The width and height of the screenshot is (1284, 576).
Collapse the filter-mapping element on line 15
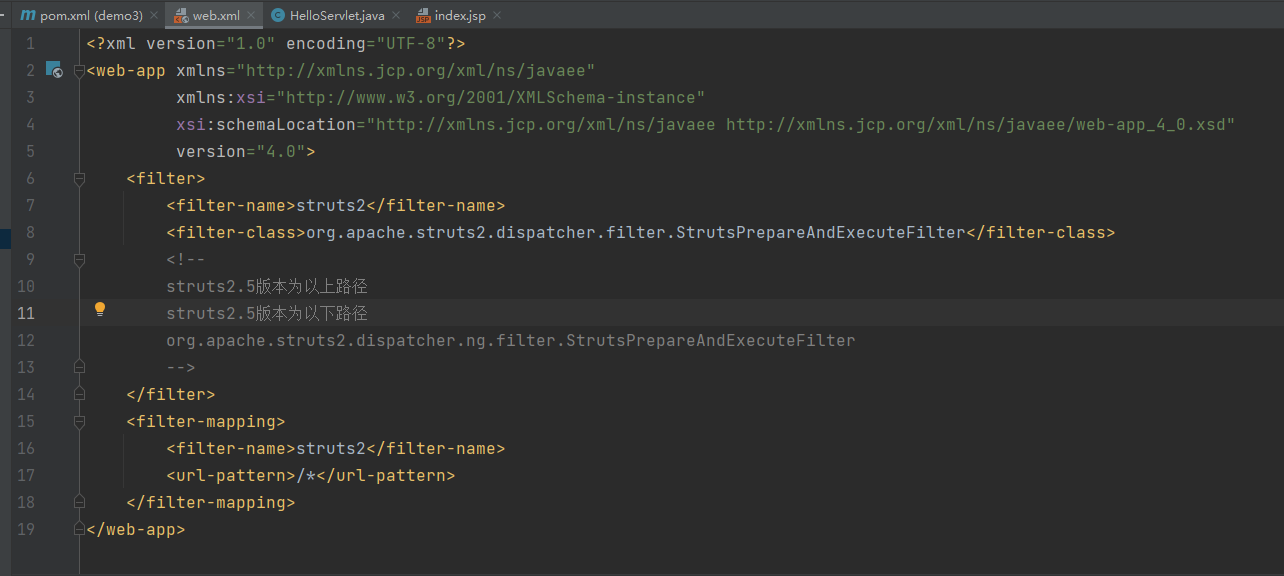[79, 421]
